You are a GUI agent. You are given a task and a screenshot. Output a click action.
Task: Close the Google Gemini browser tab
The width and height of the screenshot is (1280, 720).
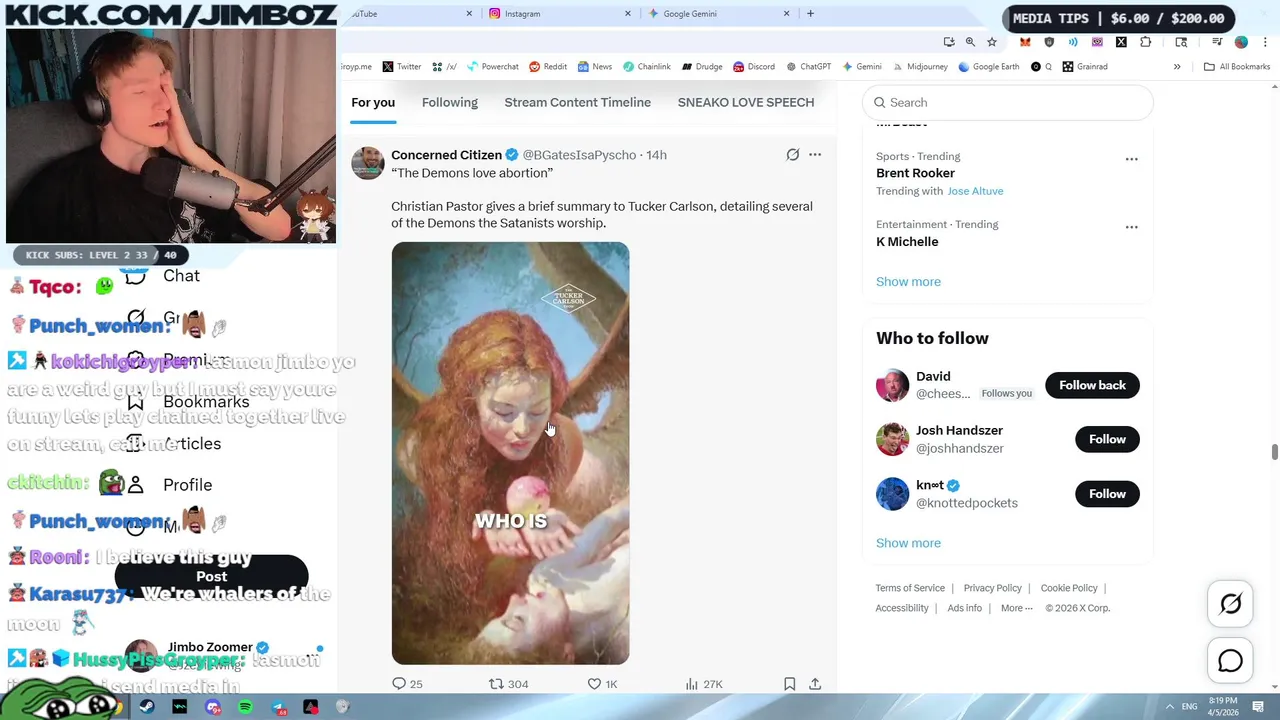pos(786,14)
